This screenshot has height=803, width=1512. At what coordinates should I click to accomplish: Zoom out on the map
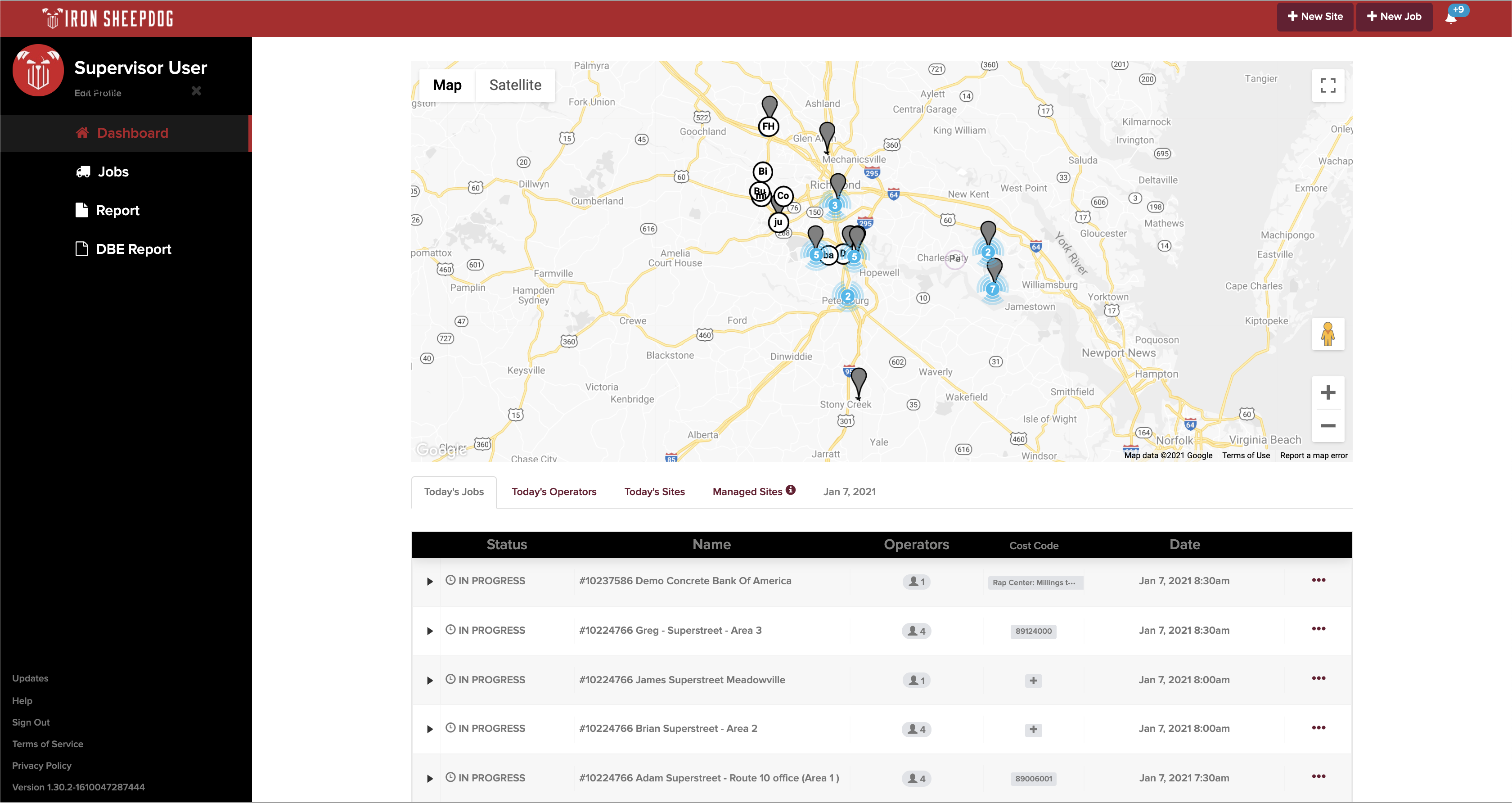click(x=1327, y=425)
